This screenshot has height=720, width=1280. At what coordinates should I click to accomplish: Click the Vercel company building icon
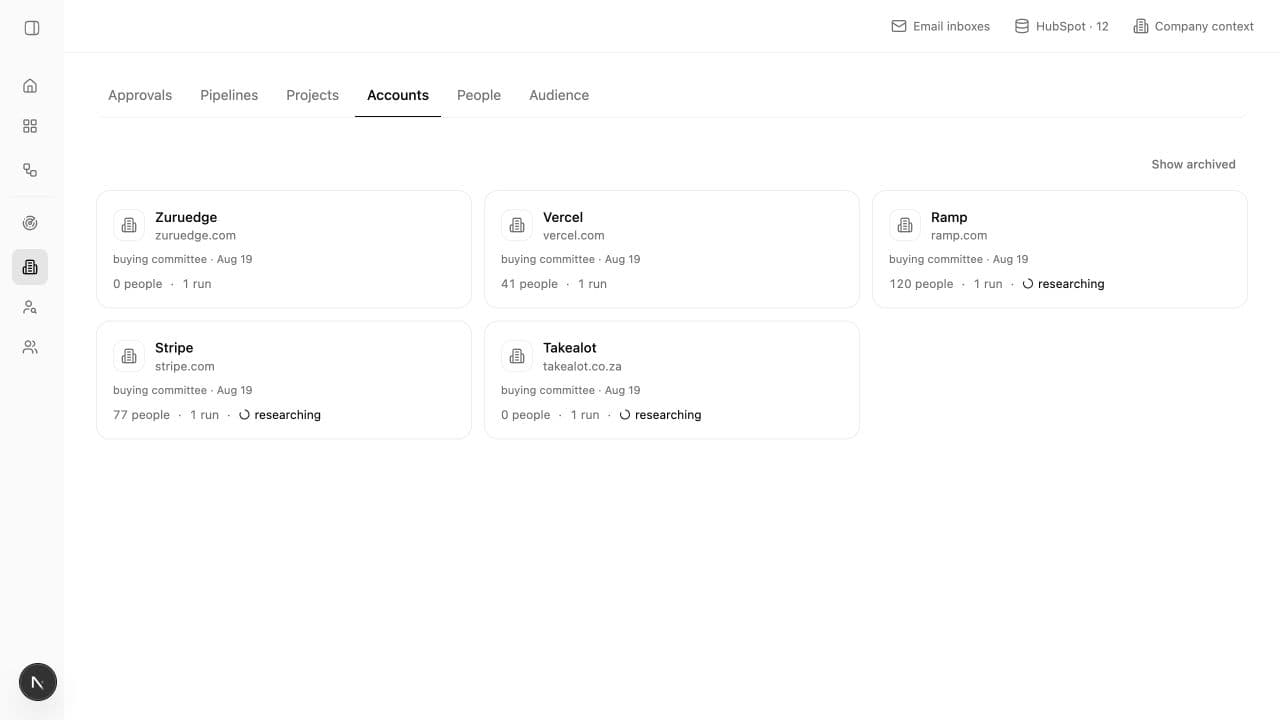coord(517,225)
